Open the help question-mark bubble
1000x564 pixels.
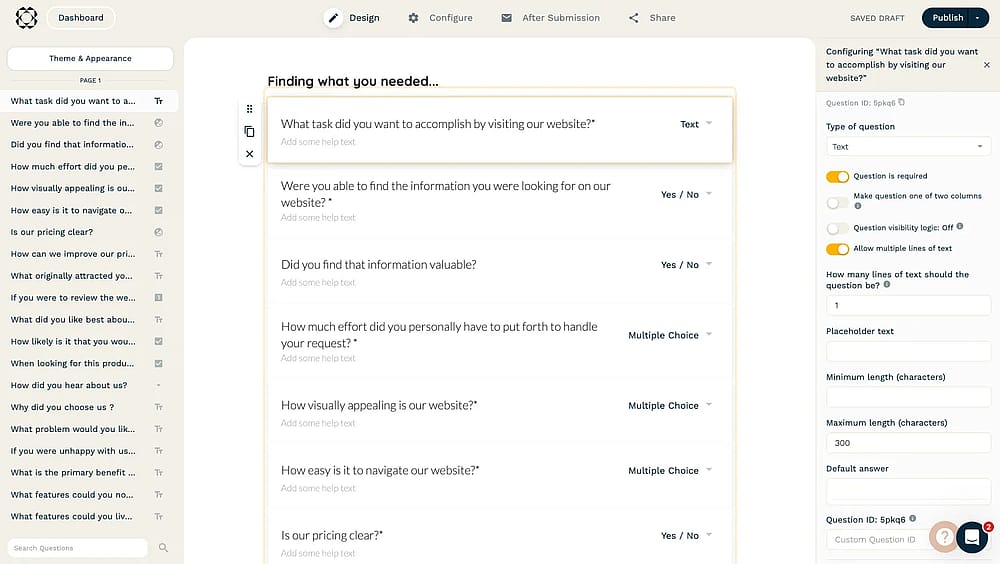[x=943, y=537]
